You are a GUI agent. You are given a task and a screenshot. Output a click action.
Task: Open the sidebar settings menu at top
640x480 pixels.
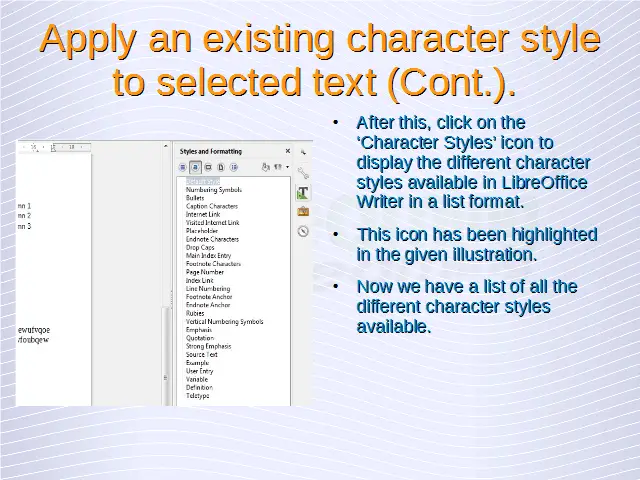303,151
